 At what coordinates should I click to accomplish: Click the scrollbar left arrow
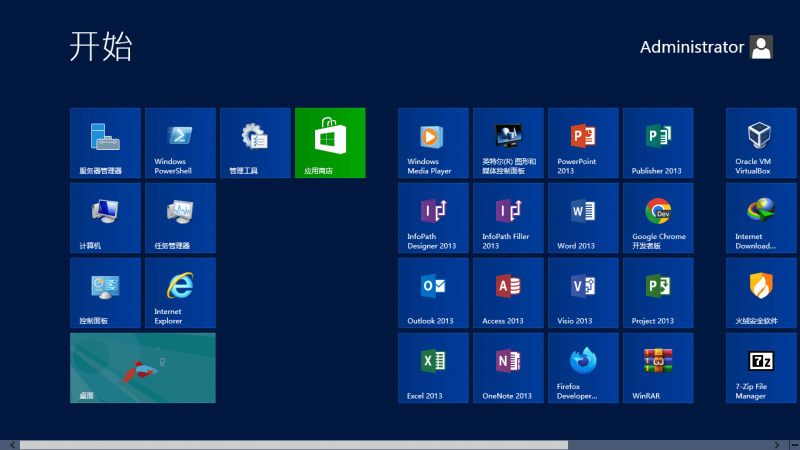click(12, 445)
